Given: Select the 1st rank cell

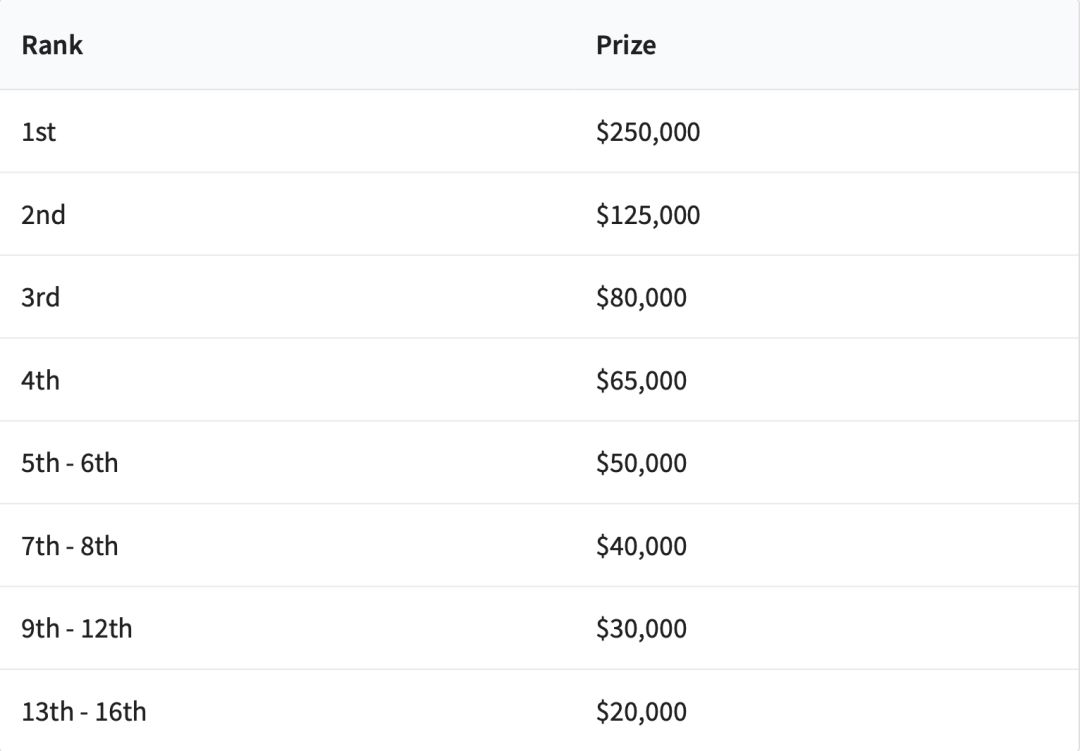Looking at the screenshot, I should [x=39, y=132].
